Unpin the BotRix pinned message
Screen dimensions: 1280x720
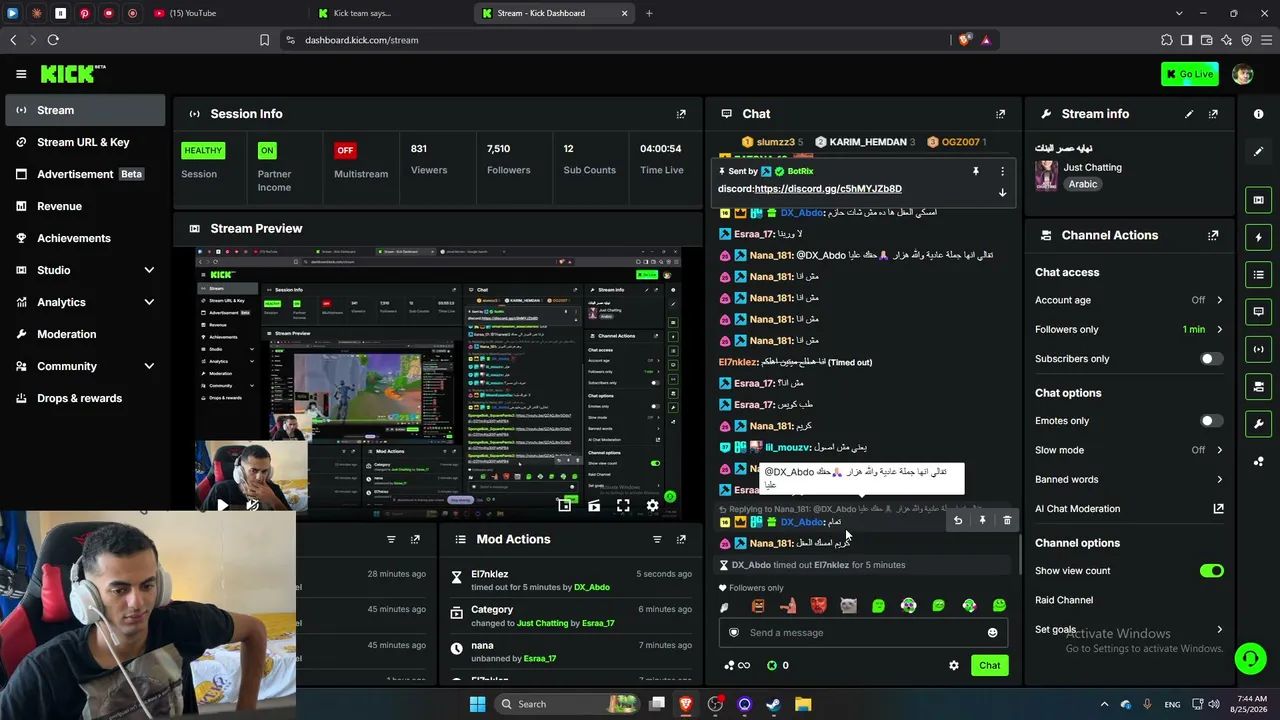pyautogui.click(x=976, y=171)
